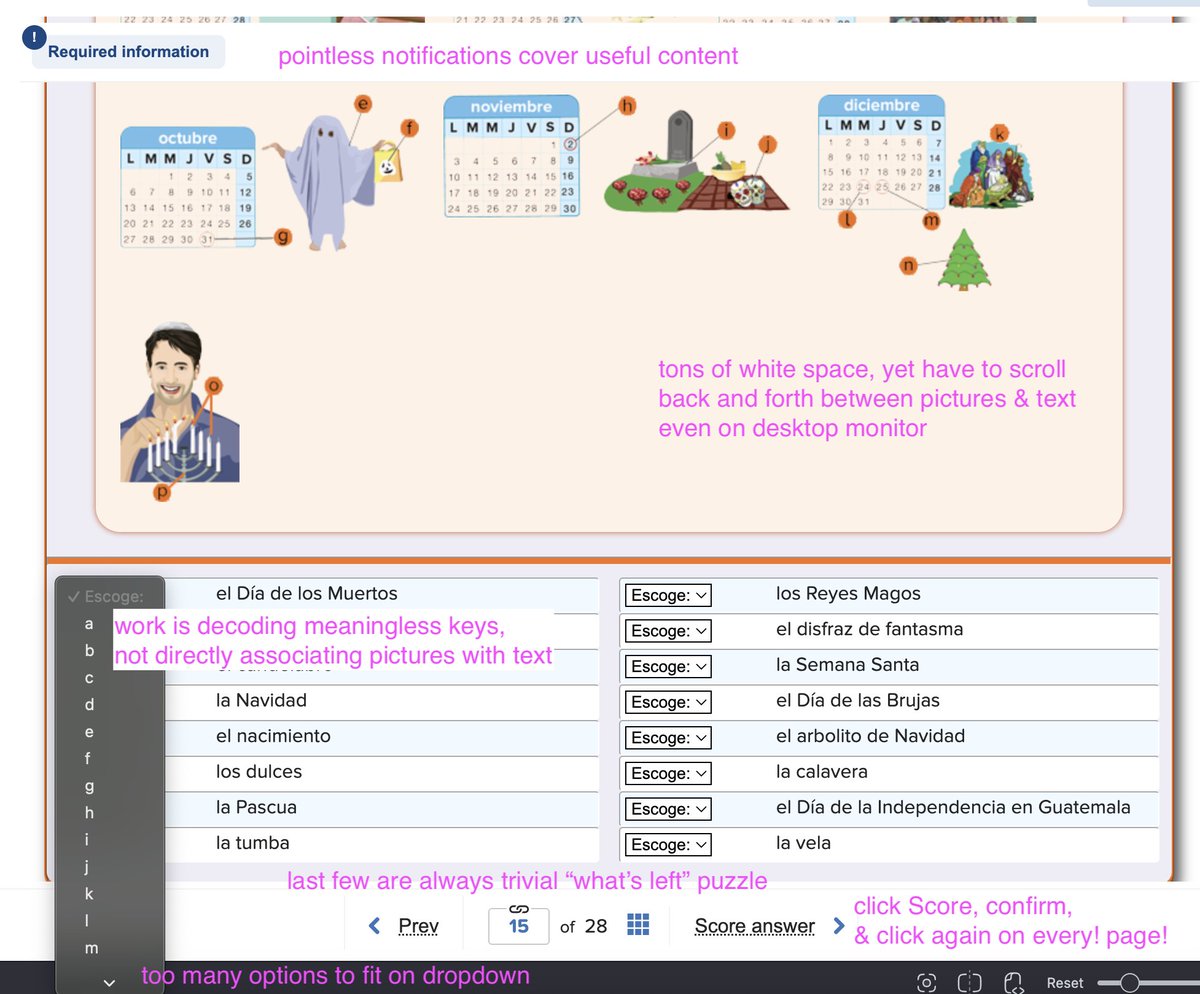Screen dimensions: 1200x994
Task: Click the Reset button in the dark toolbar
Action: [1064, 983]
